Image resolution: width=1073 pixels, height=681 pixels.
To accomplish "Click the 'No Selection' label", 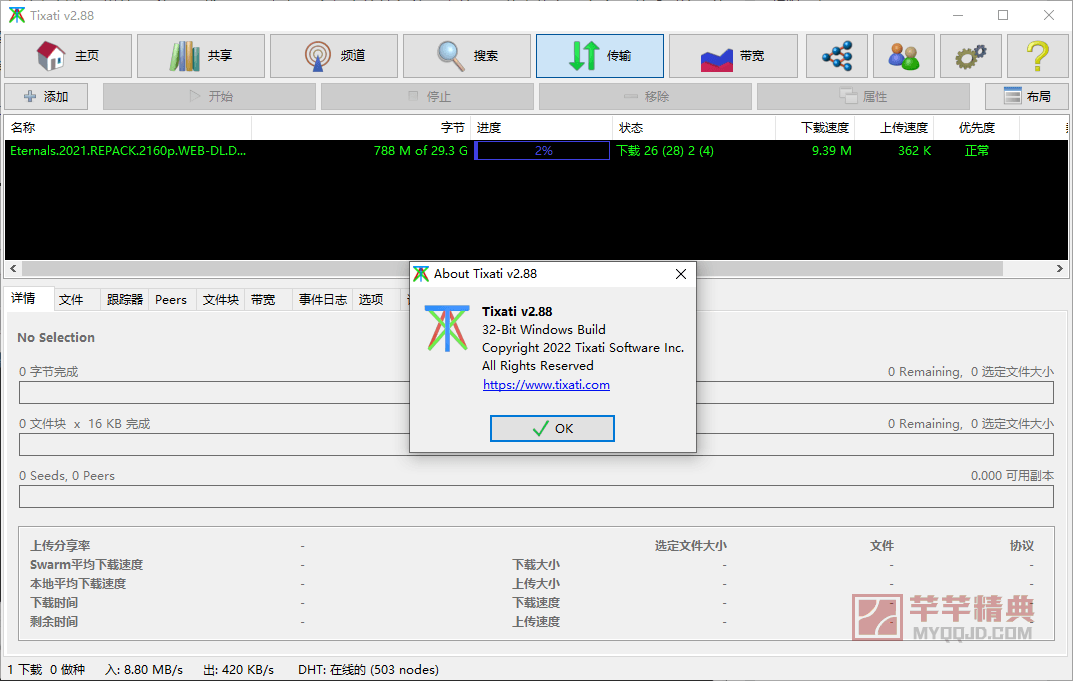I will tap(56, 337).
